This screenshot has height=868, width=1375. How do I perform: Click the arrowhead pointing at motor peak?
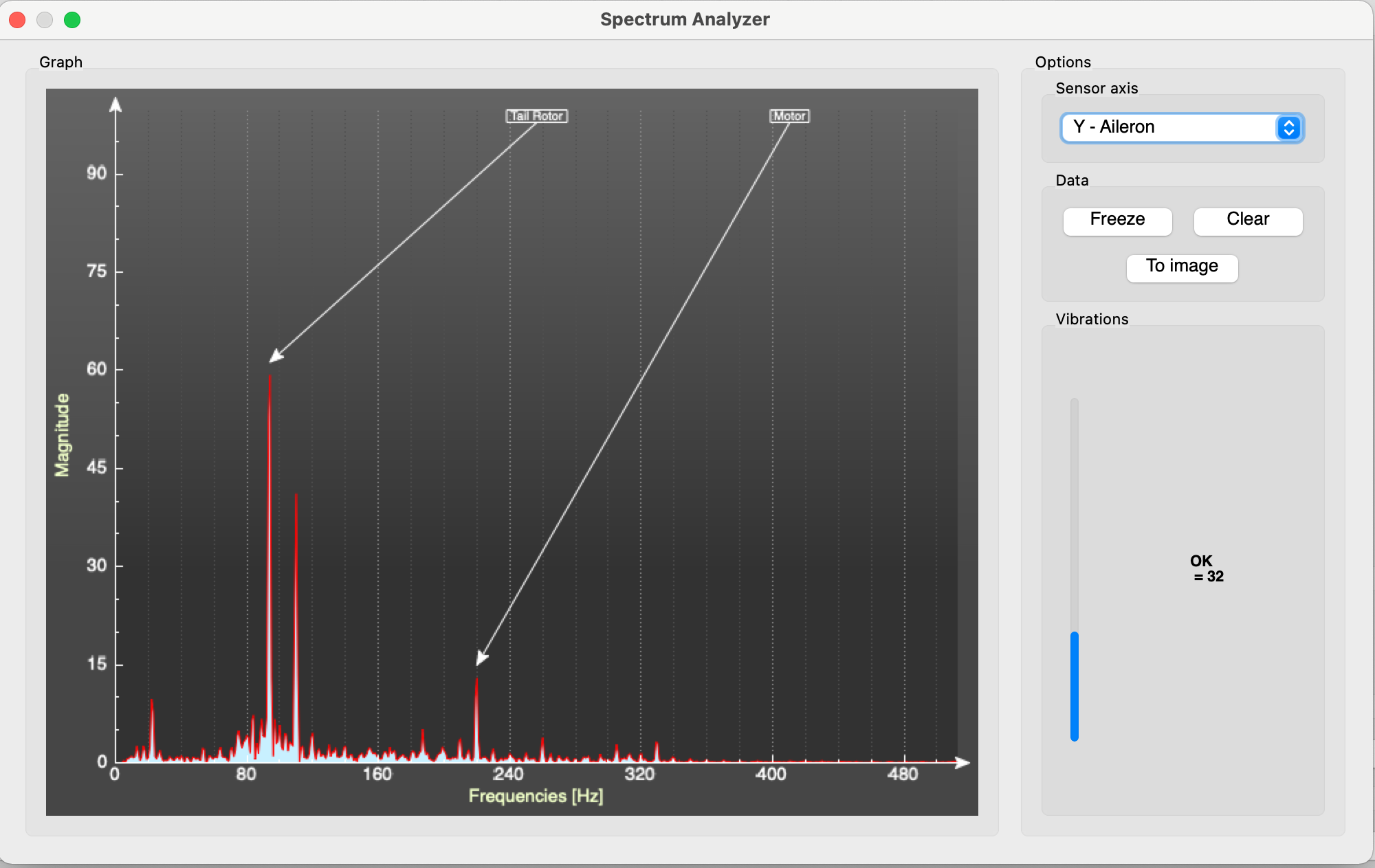[x=482, y=659]
